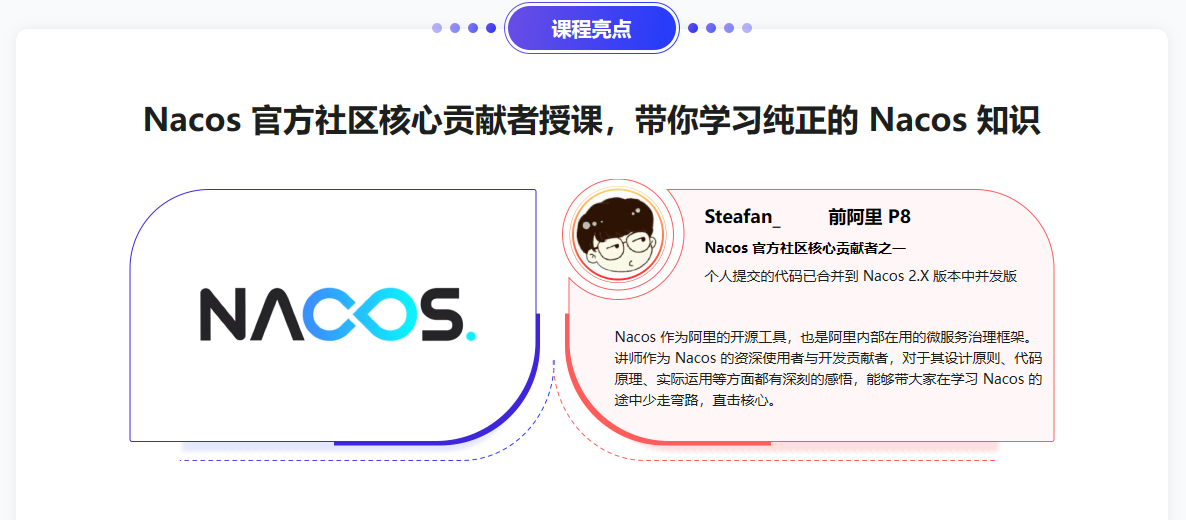Click the faintest dot farthest right of 课程亮点

click(x=747, y=28)
